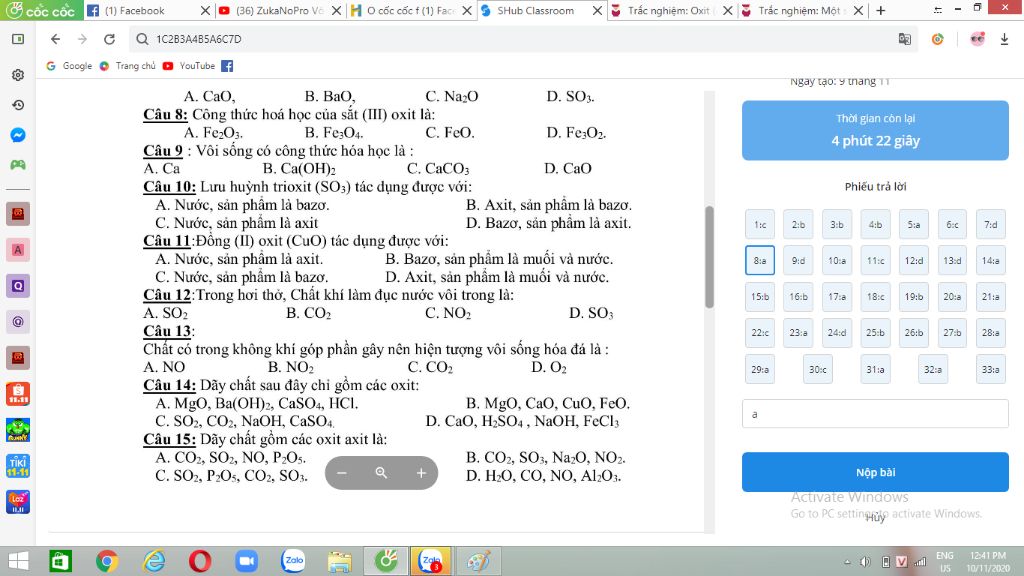
Task: Select answer box 15:b on answer sheet
Action: point(760,296)
